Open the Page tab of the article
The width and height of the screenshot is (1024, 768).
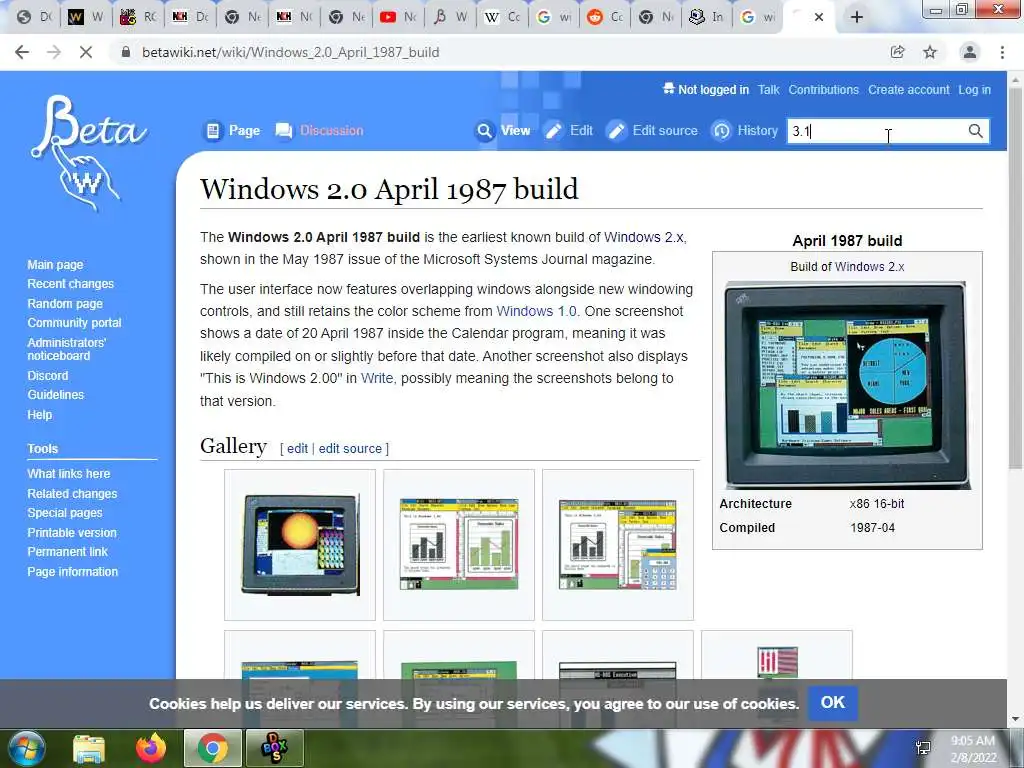pyautogui.click(x=244, y=131)
